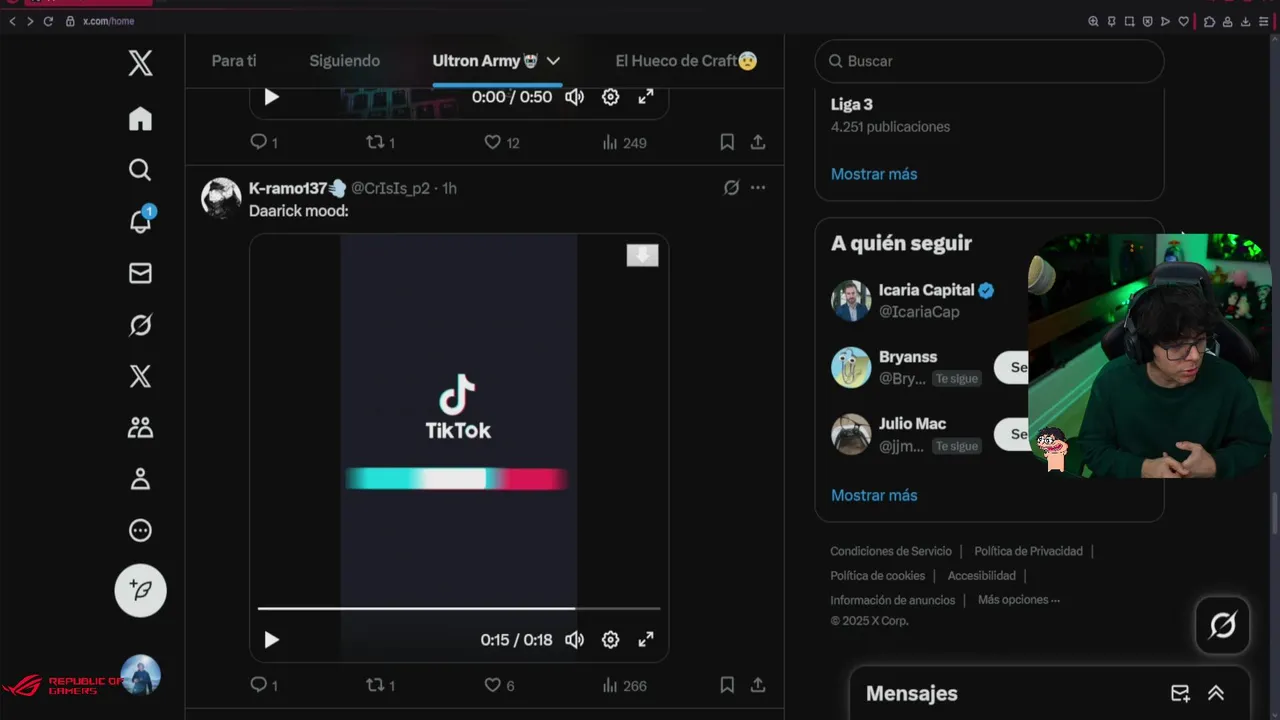
Task: Click download overlay icon on TikTok video
Action: [642, 255]
